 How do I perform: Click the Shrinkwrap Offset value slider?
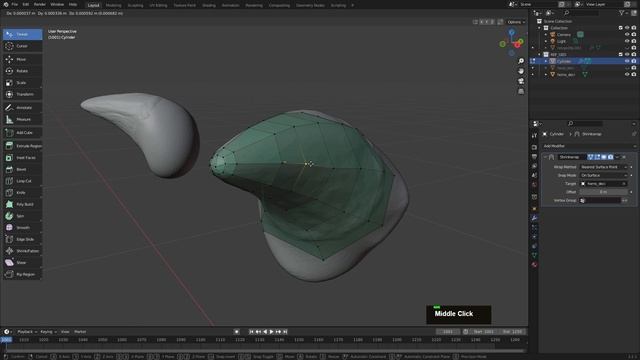[x=604, y=192]
